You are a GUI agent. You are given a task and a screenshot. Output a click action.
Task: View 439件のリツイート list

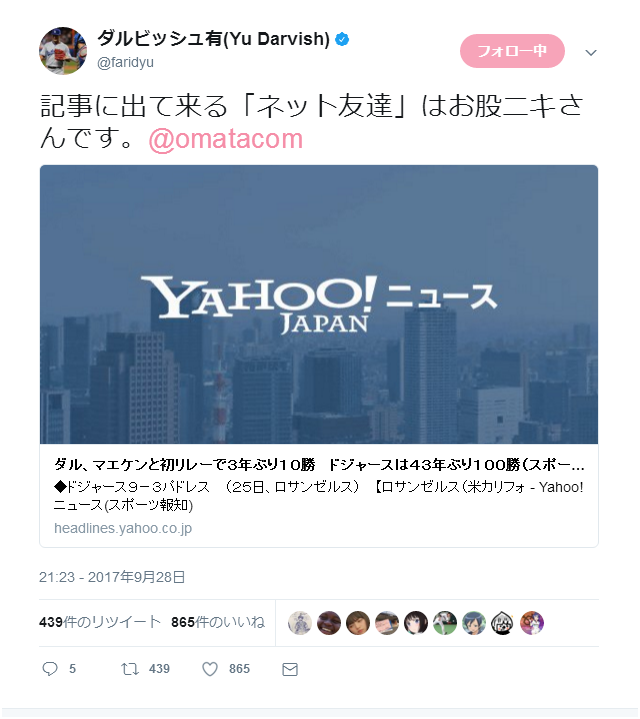point(100,622)
